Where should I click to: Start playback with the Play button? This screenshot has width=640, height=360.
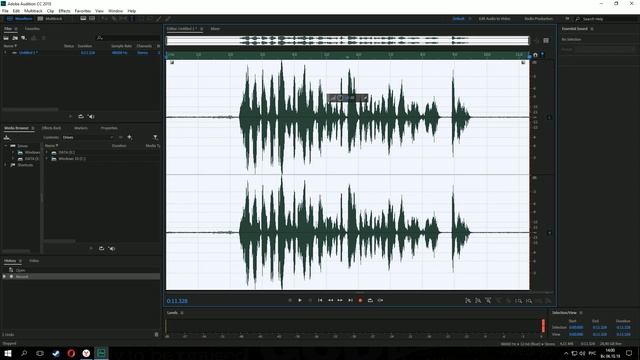(x=300, y=300)
